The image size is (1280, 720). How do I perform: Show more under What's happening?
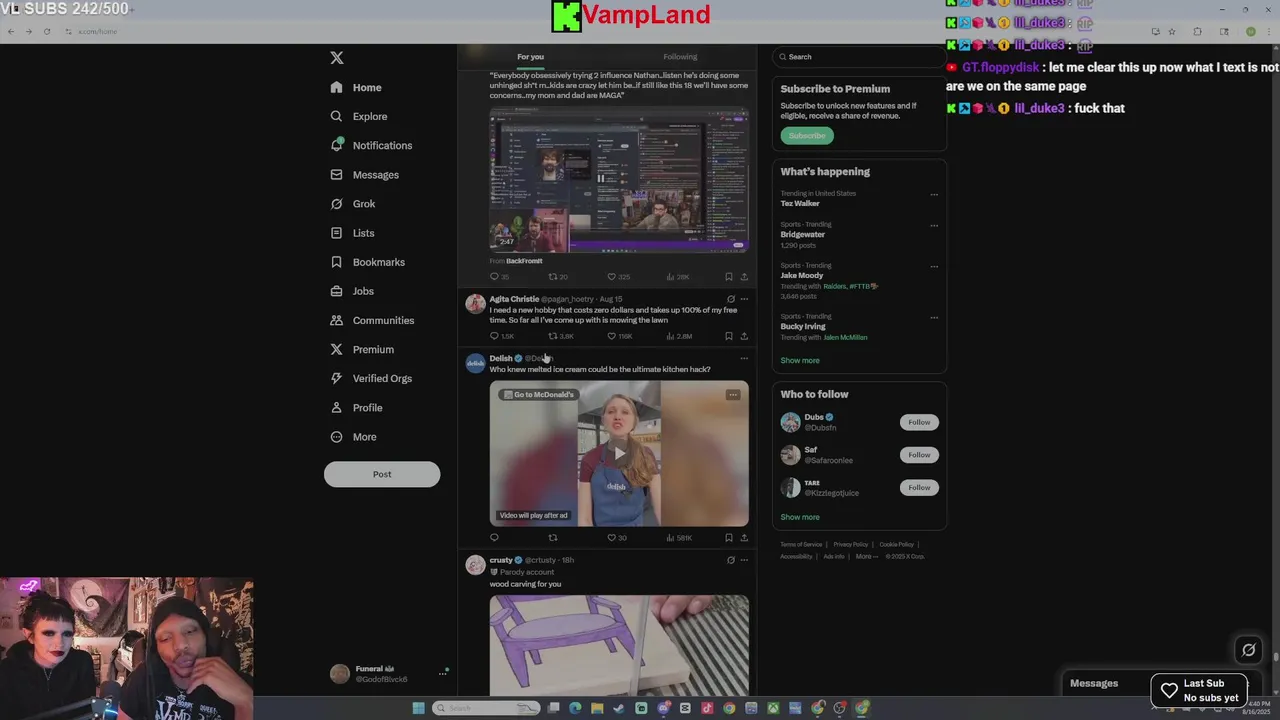[x=800, y=360]
